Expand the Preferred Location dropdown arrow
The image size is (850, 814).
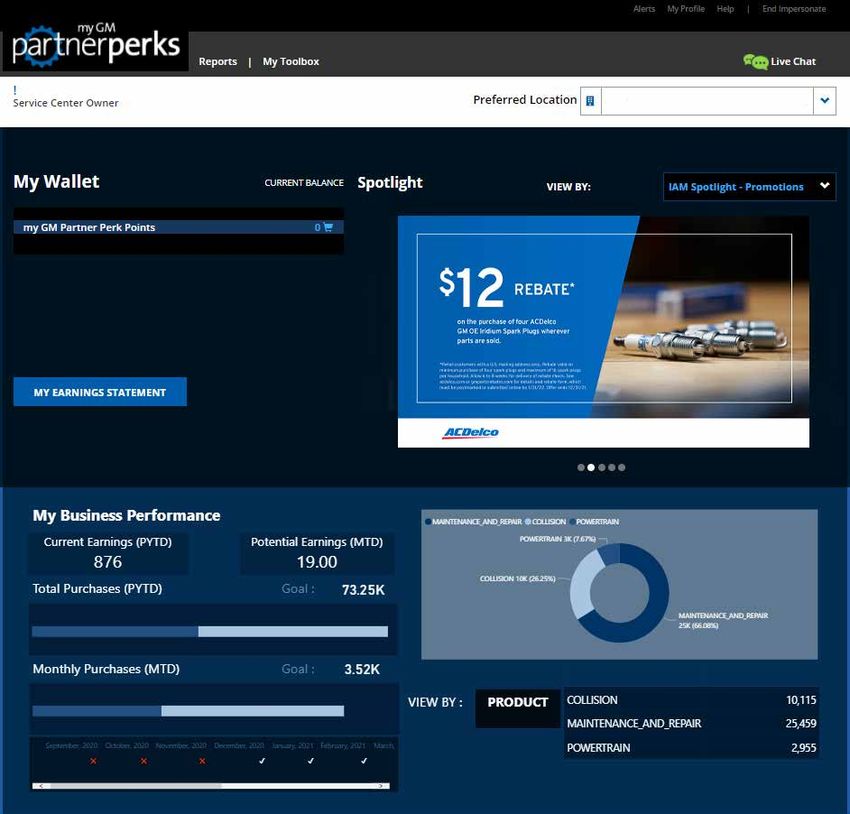click(825, 101)
